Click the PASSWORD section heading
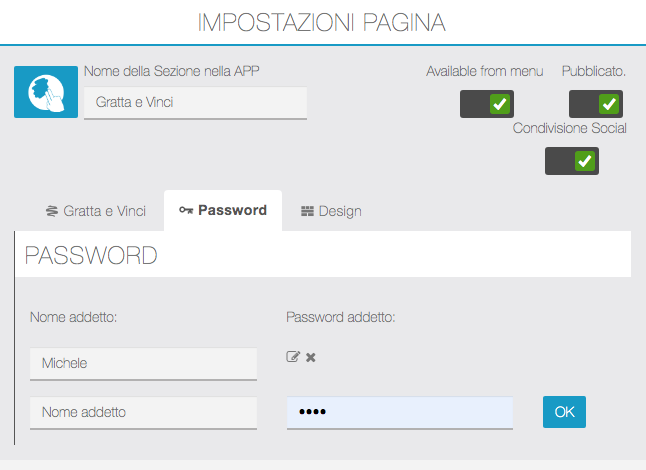Image resolution: width=646 pixels, height=470 pixels. (x=91, y=255)
